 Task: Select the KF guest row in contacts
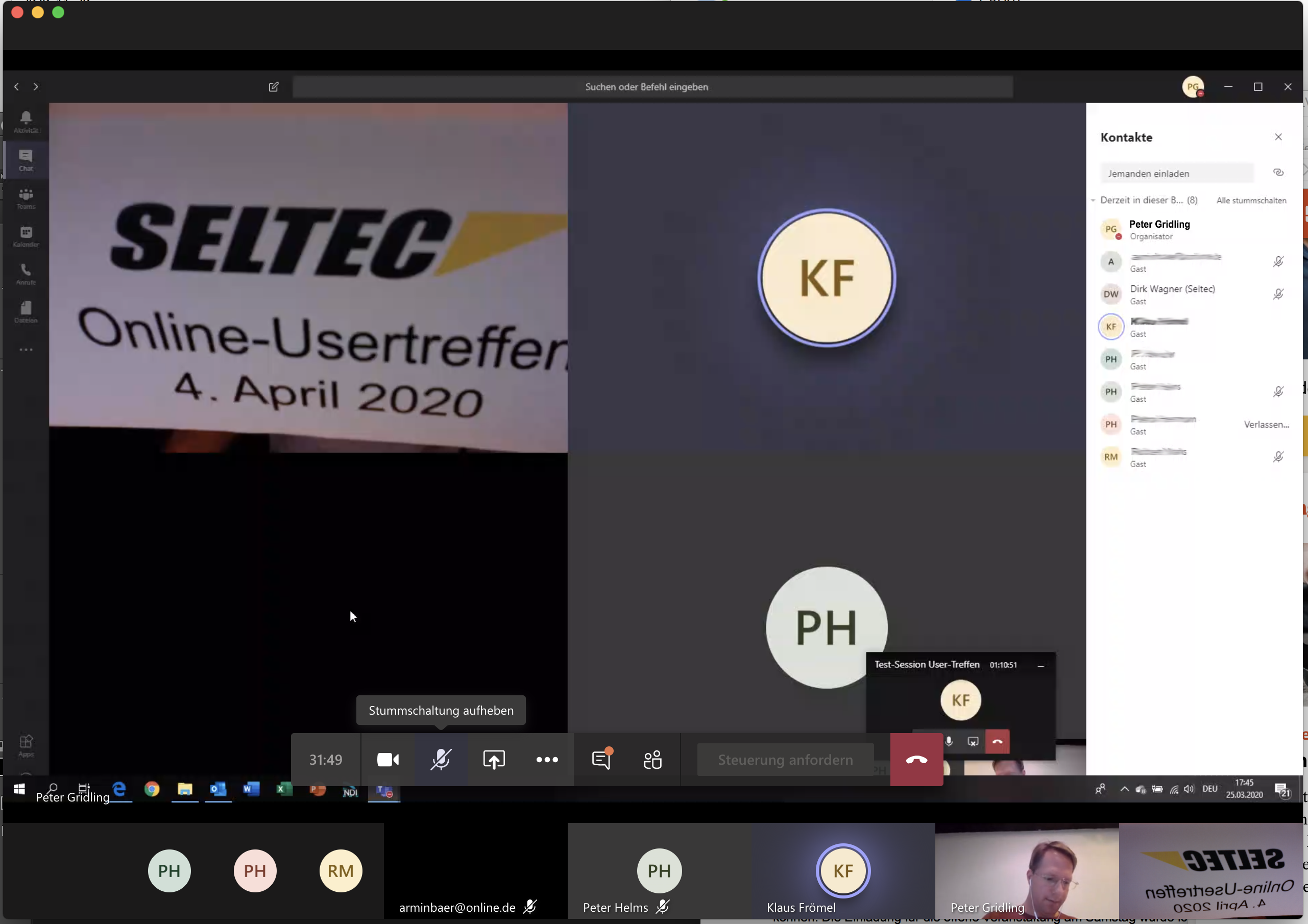(1194, 327)
